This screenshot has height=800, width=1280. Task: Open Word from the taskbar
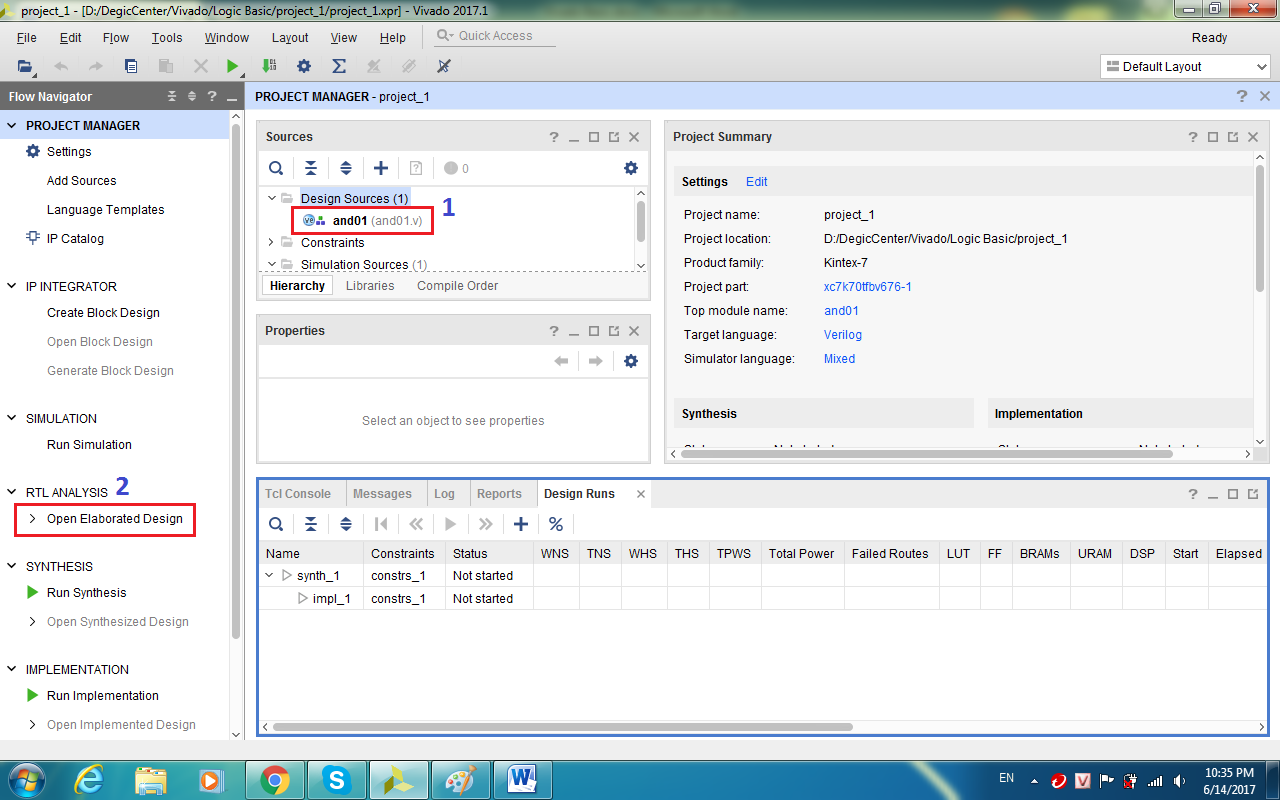point(523,780)
